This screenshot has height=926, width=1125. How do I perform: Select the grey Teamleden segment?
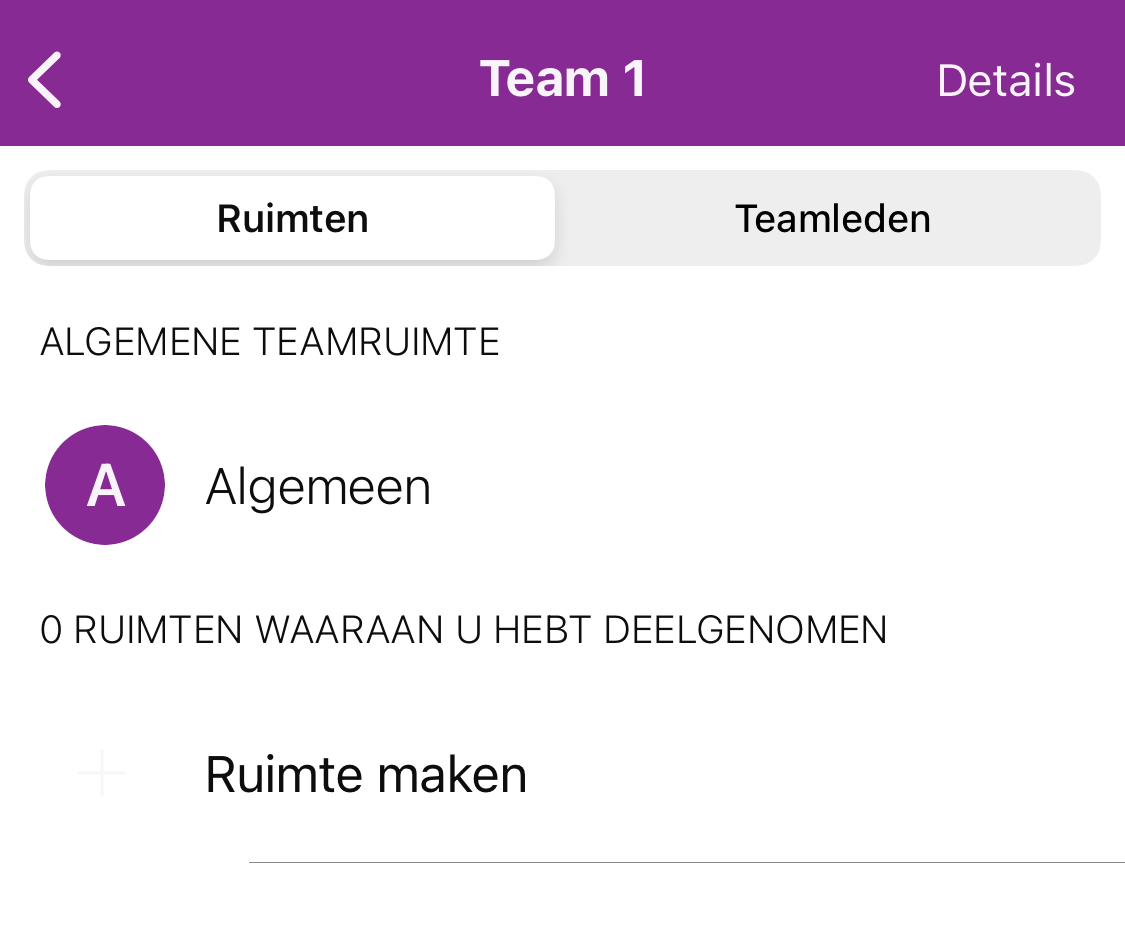(832, 218)
